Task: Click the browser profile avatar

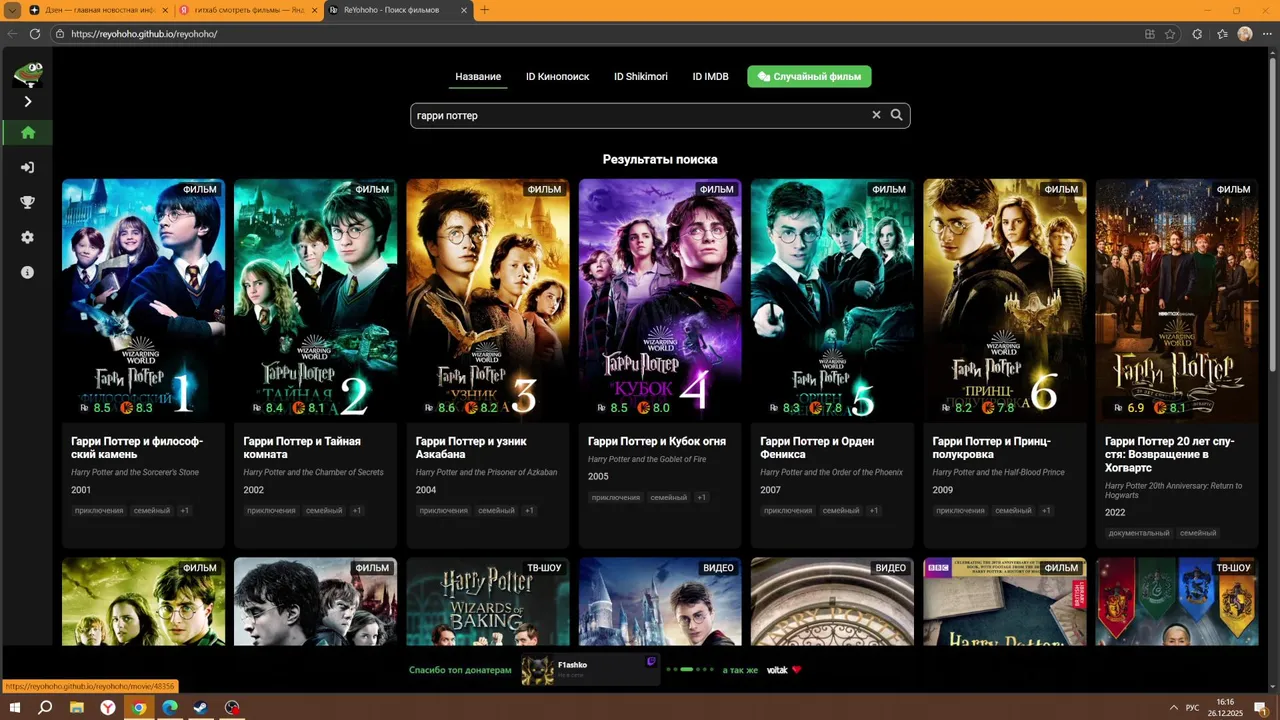Action: (1245, 34)
